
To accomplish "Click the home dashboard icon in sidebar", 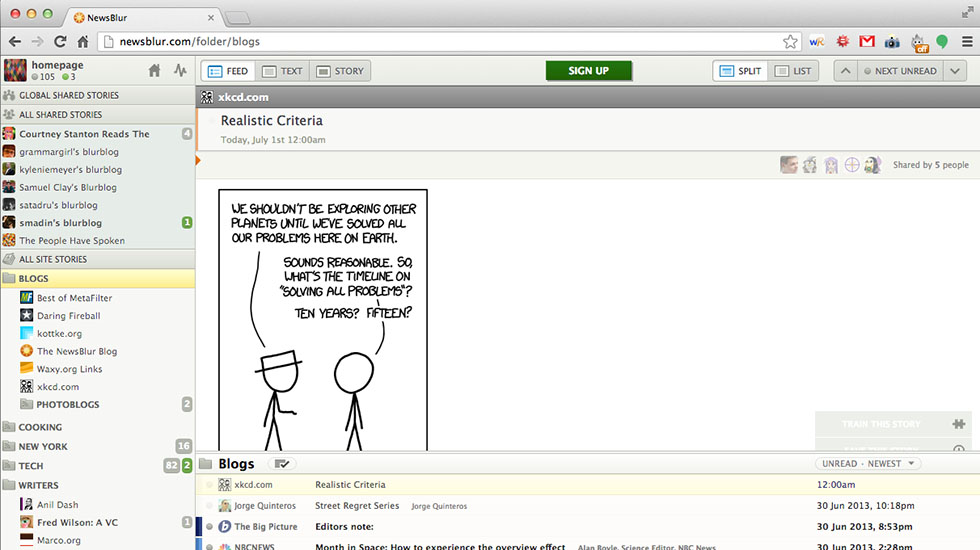I will [154, 71].
